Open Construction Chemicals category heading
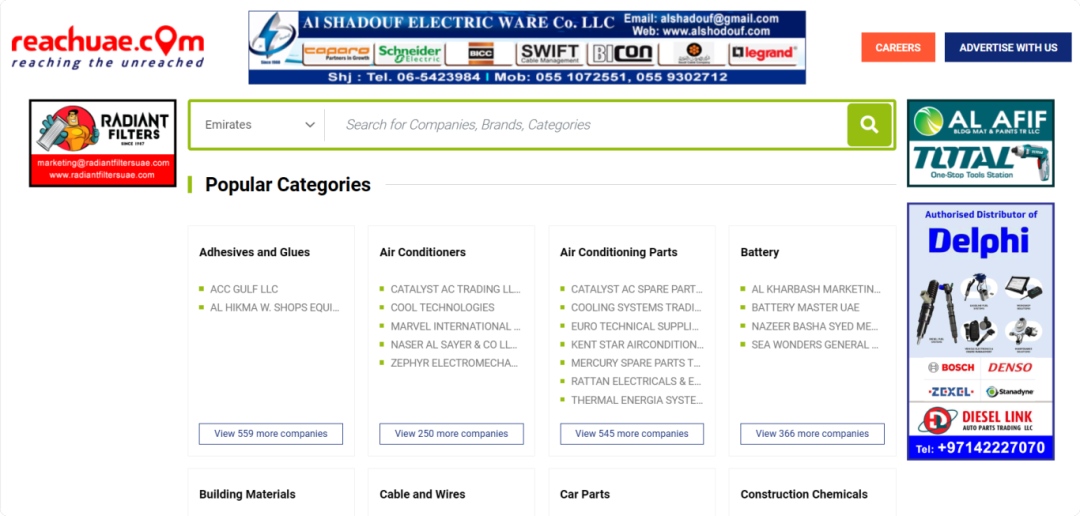This screenshot has width=1080, height=516. tap(804, 494)
